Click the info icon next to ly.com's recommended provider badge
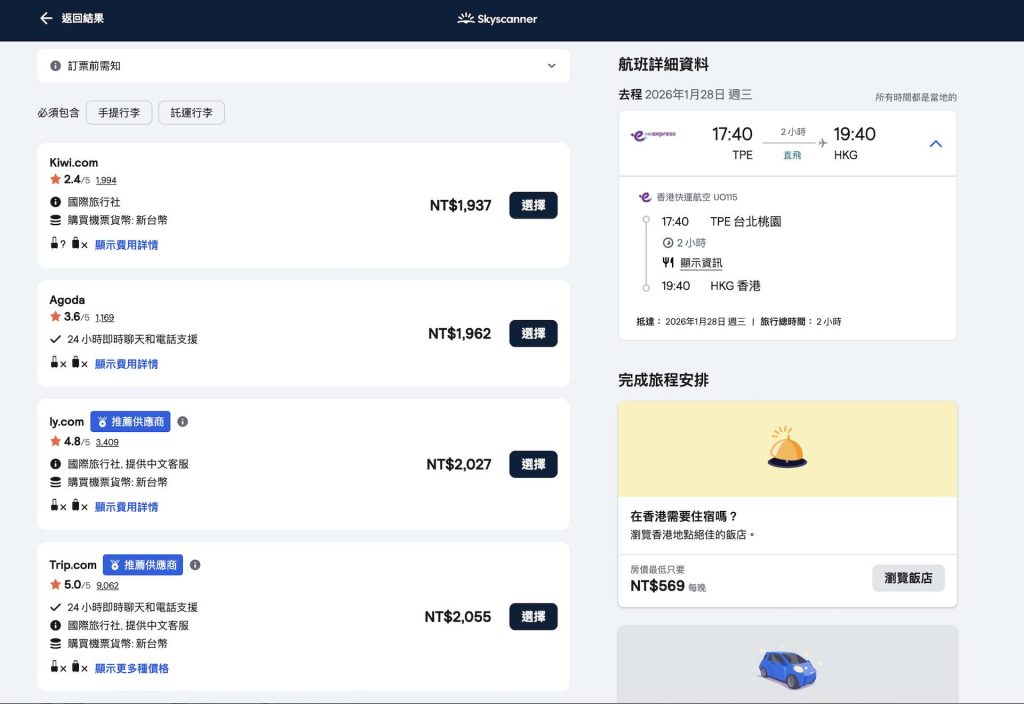This screenshot has height=704, width=1024. pyautogui.click(x=182, y=422)
